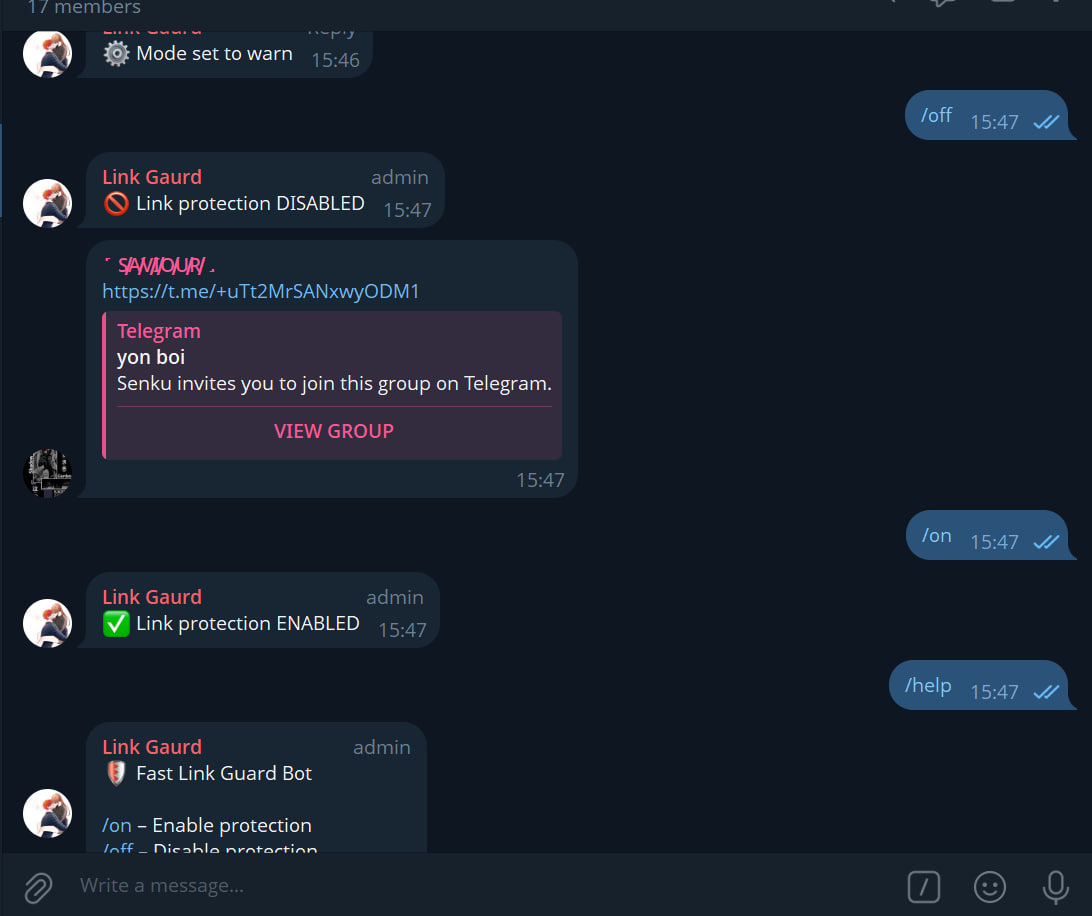The height and width of the screenshot is (916, 1092).
Task: Click the Link Gaurd name on ENABLED message
Action: 152,597
